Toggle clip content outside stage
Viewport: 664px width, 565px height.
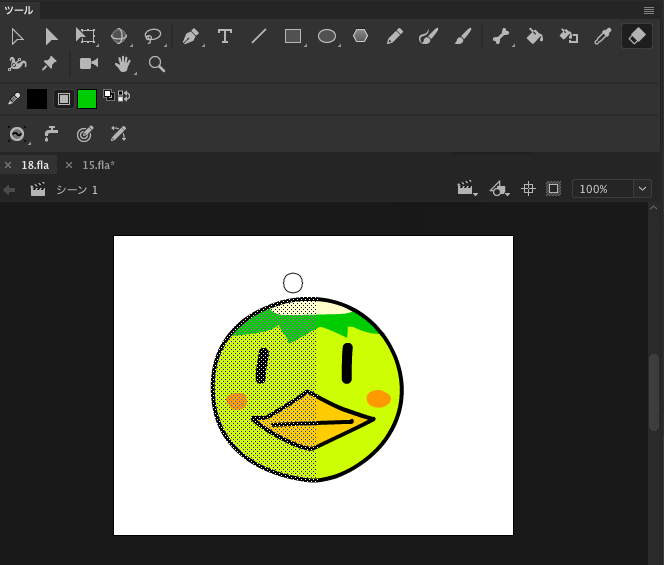pos(553,188)
